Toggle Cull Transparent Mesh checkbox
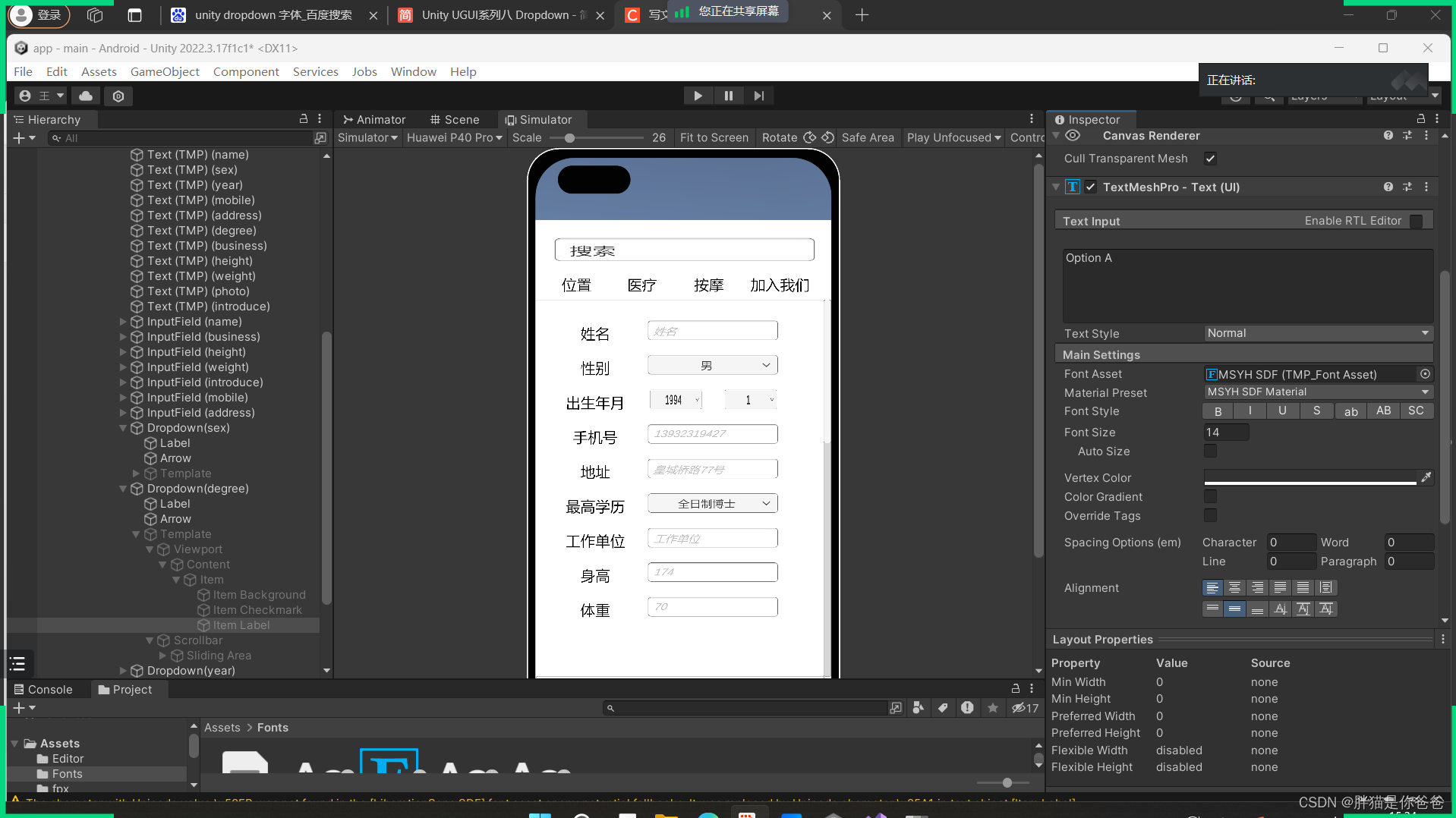The height and width of the screenshot is (818, 1456). coord(1210,159)
